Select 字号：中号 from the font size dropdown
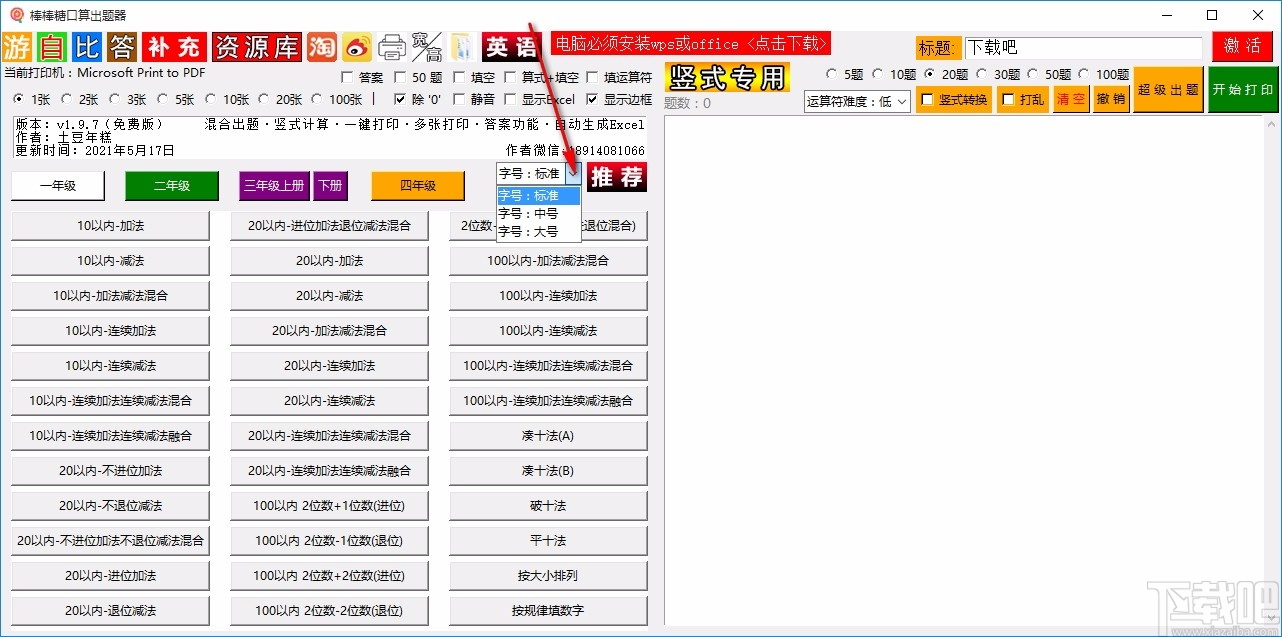Viewport: 1282px width, 637px height. point(530,213)
